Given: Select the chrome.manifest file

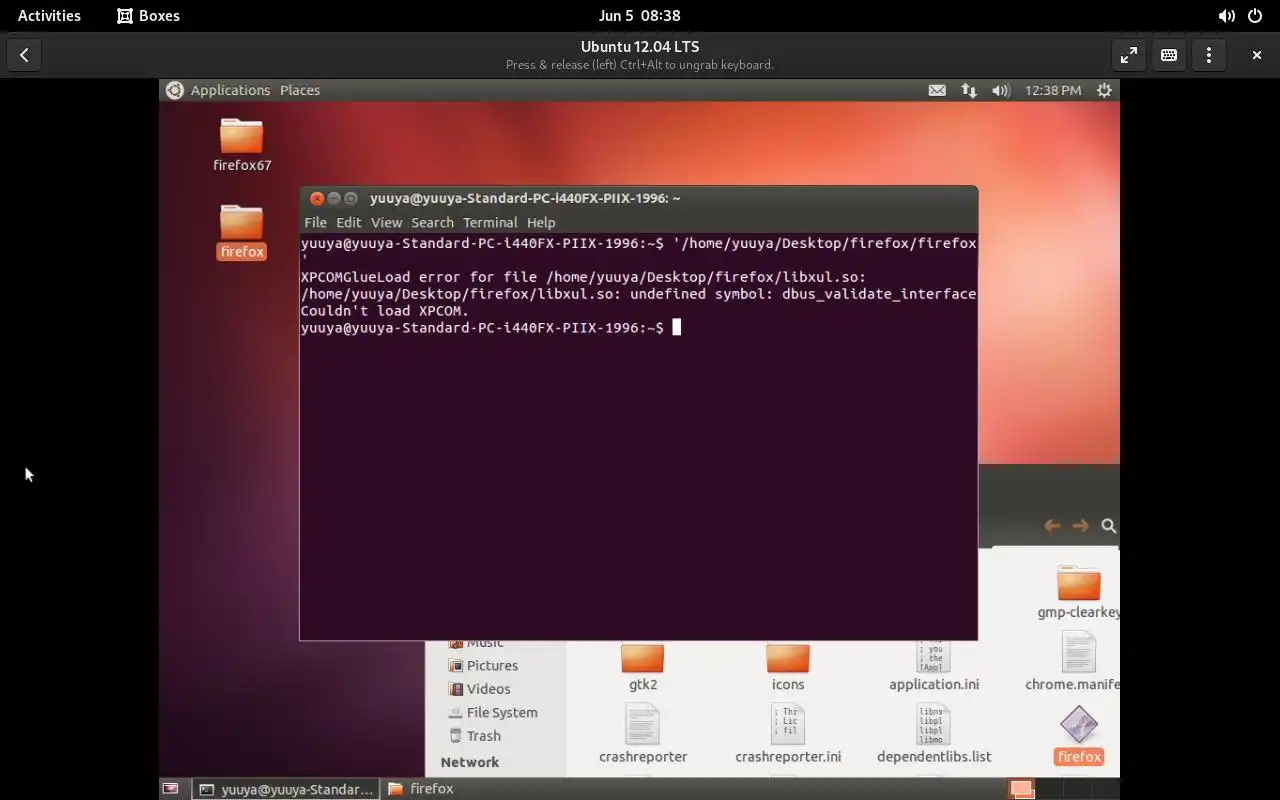Looking at the screenshot, I should click(x=1075, y=662).
